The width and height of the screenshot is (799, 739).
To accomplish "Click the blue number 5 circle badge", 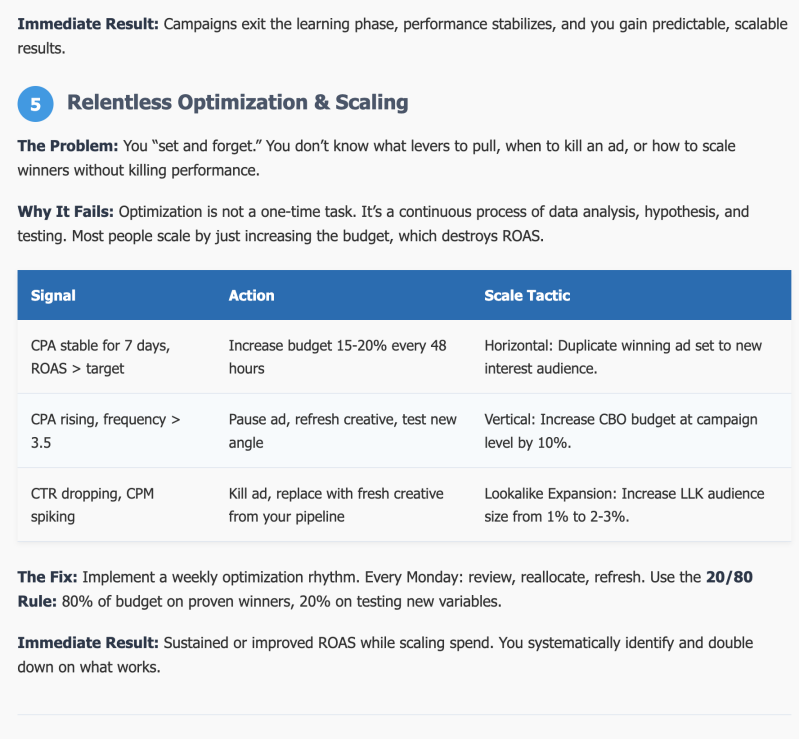I will point(35,104).
